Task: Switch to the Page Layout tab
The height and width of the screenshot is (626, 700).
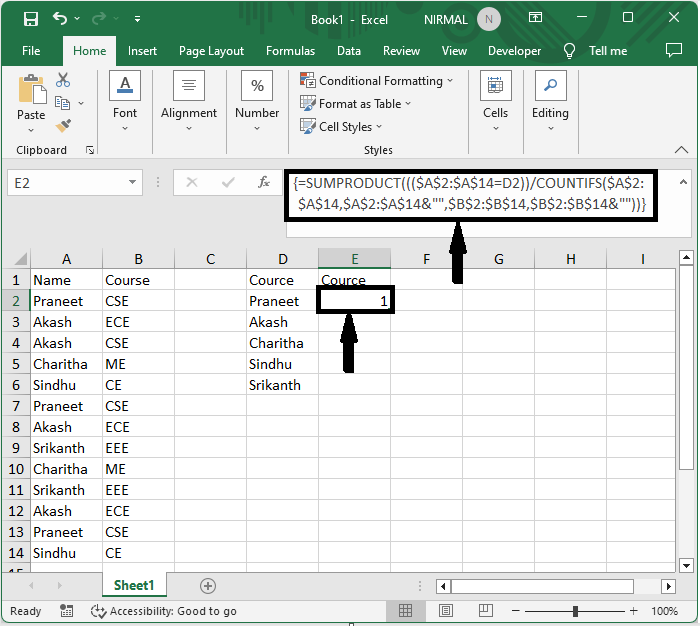Action: [211, 51]
